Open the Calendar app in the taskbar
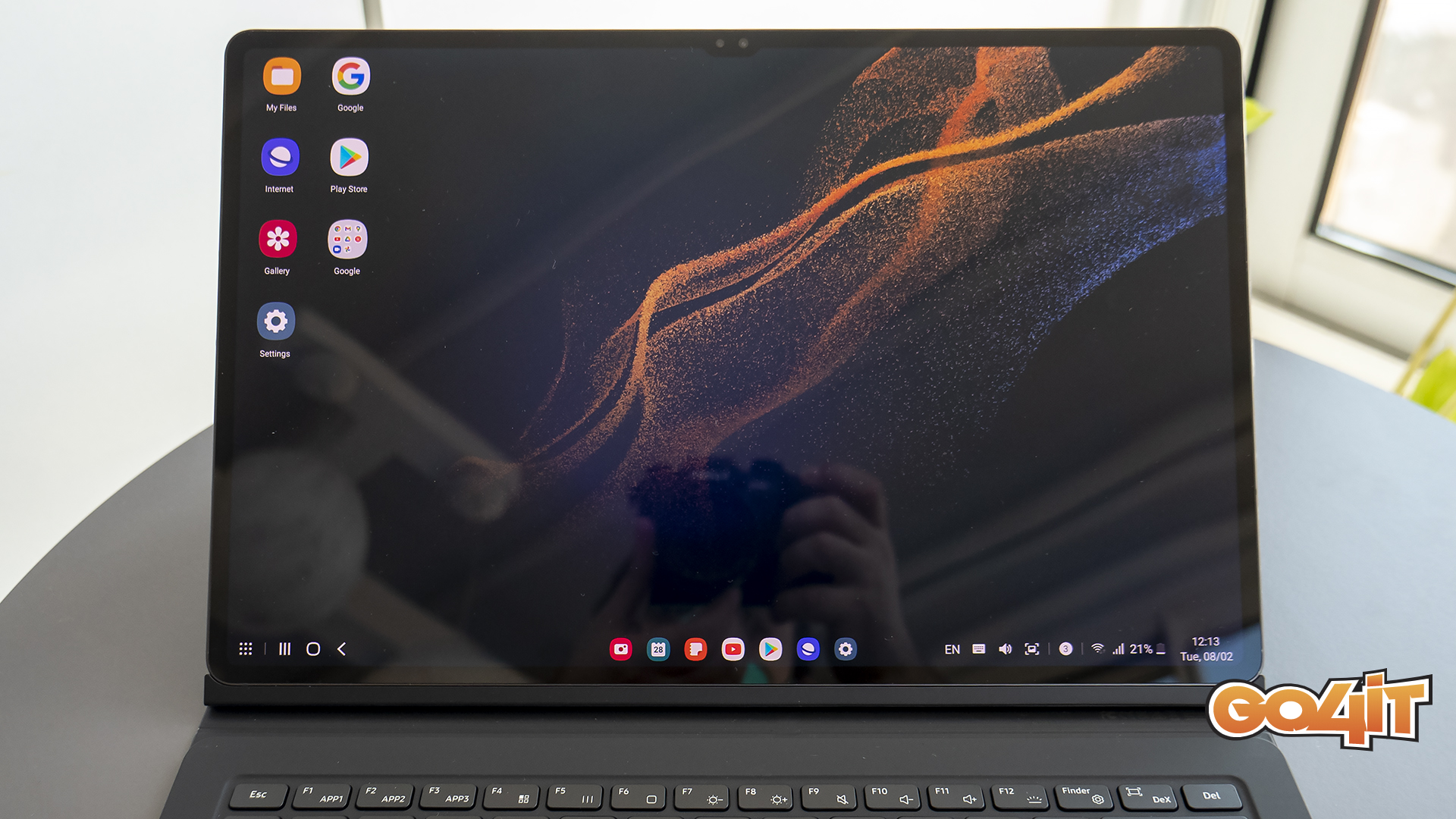 tap(658, 649)
